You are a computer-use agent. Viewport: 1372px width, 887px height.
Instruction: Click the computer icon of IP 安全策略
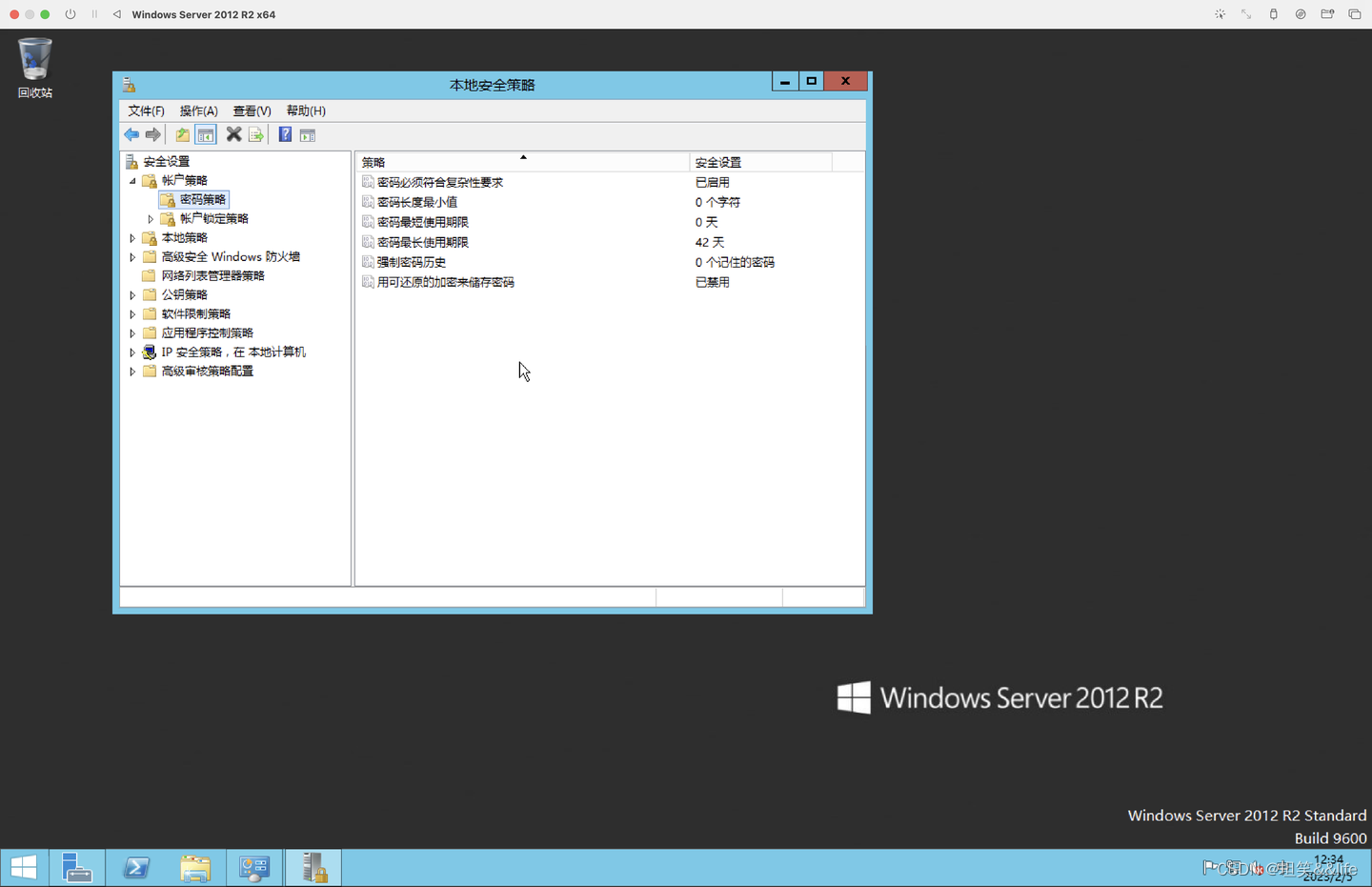(150, 353)
